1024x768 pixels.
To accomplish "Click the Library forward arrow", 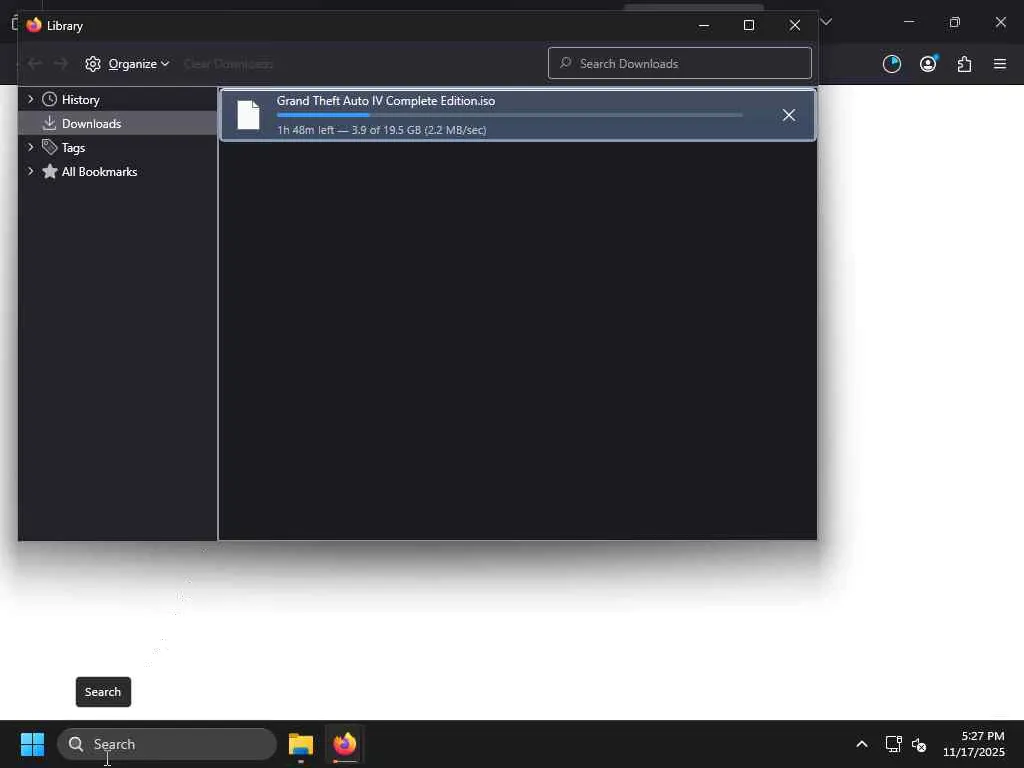I will point(61,63).
